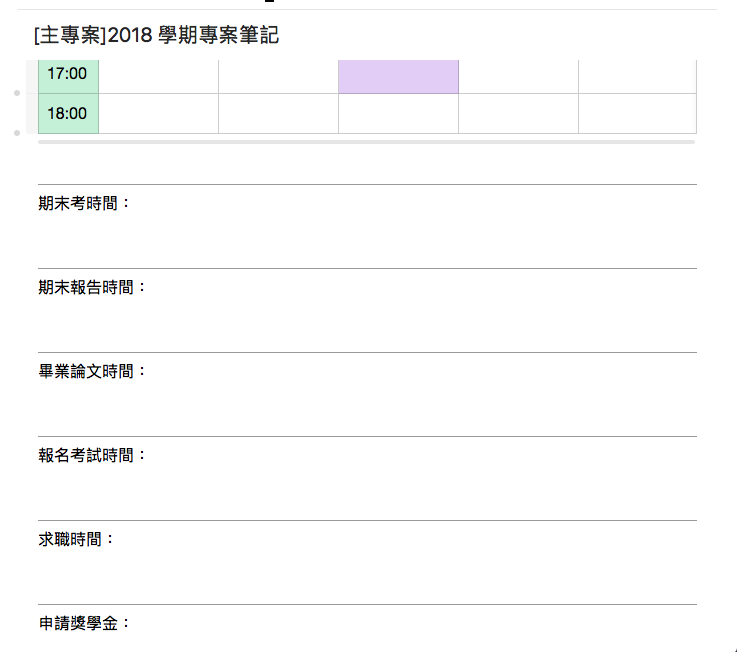Image resolution: width=737 pixels, height=652 pixels.
Task: Select the last cell in the 18:00 row
Action: click(637, 113)
